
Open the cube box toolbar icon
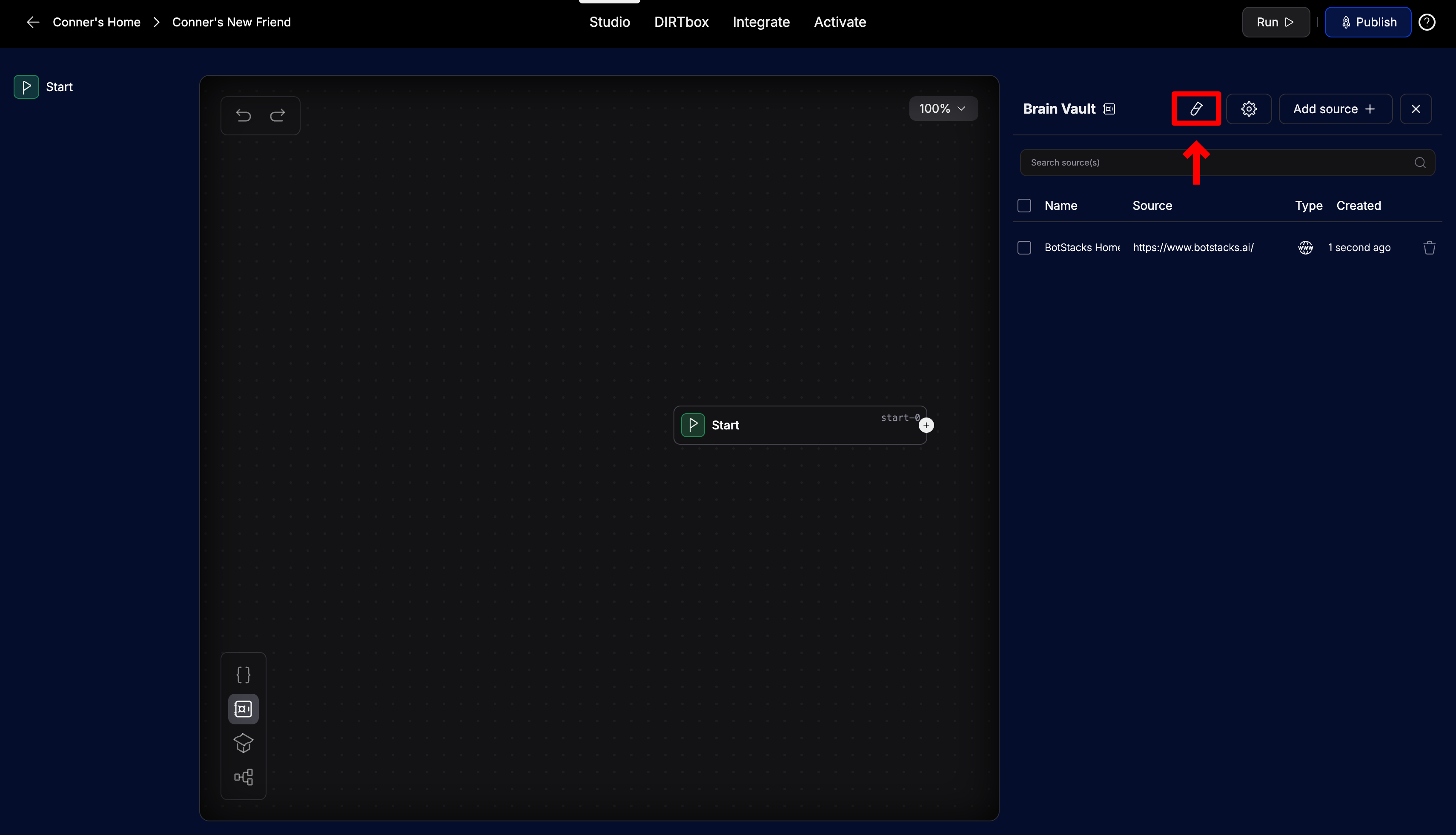(243, 743)
